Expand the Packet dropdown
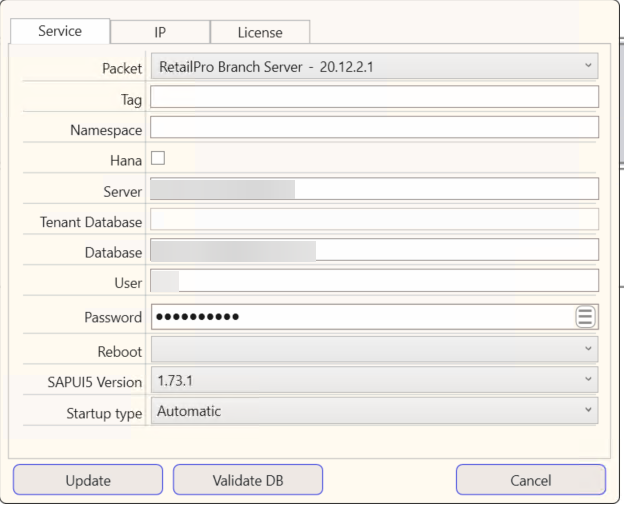 [374, 67]
